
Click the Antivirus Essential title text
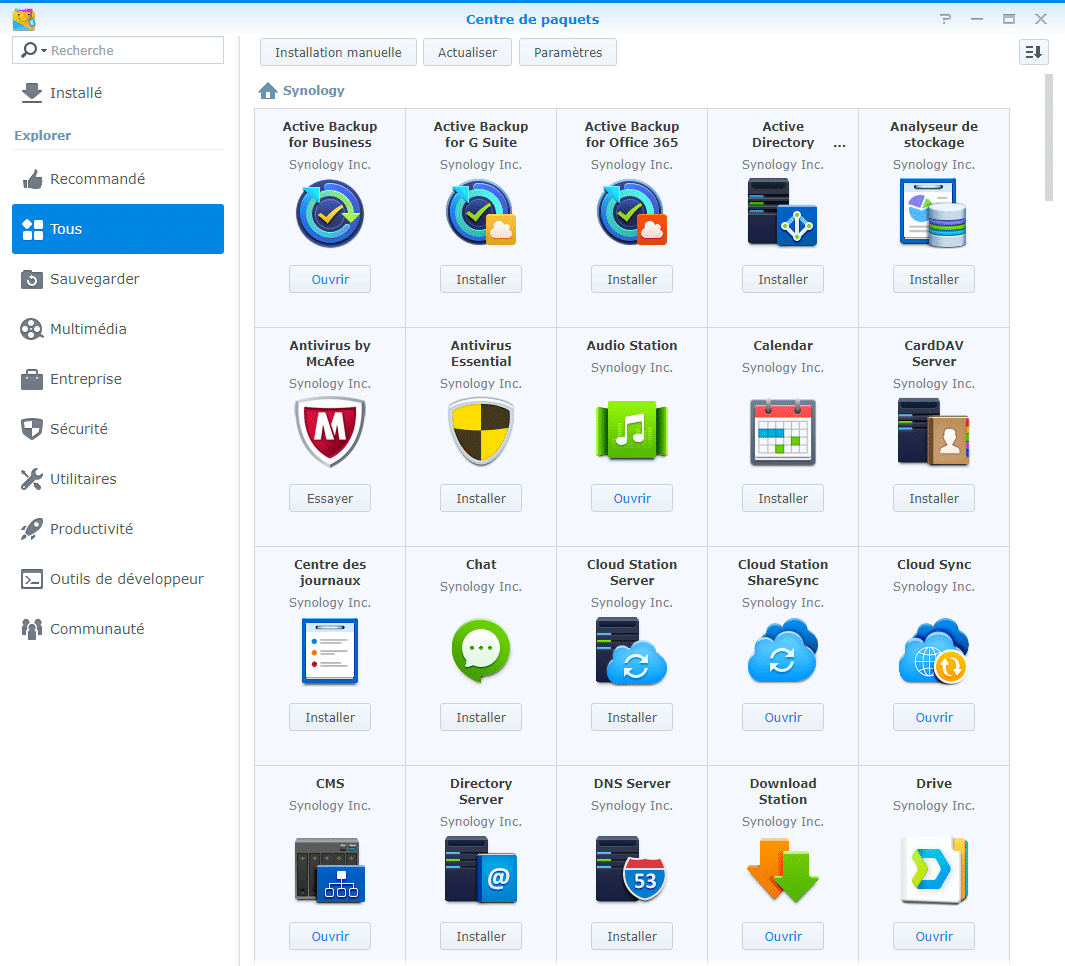click(481, 353)
